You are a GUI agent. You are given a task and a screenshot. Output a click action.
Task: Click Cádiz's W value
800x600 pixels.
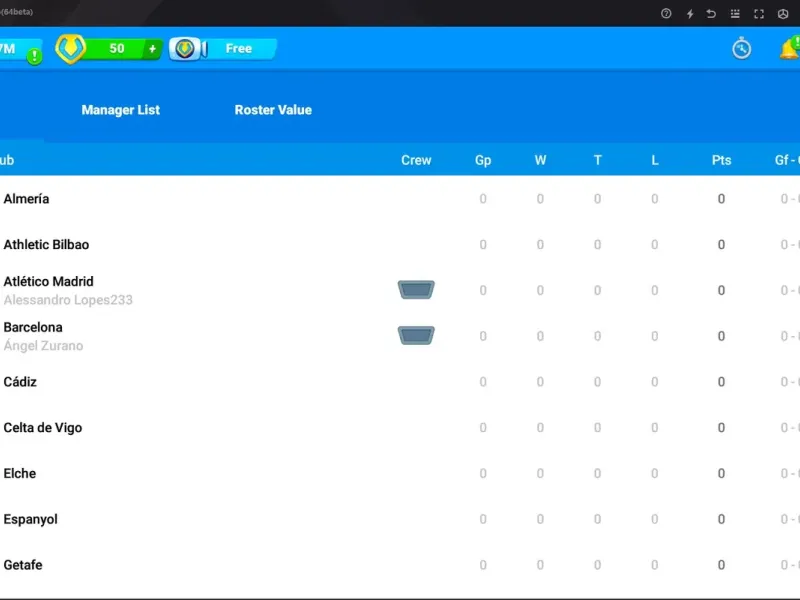click(x=540, y=382)
